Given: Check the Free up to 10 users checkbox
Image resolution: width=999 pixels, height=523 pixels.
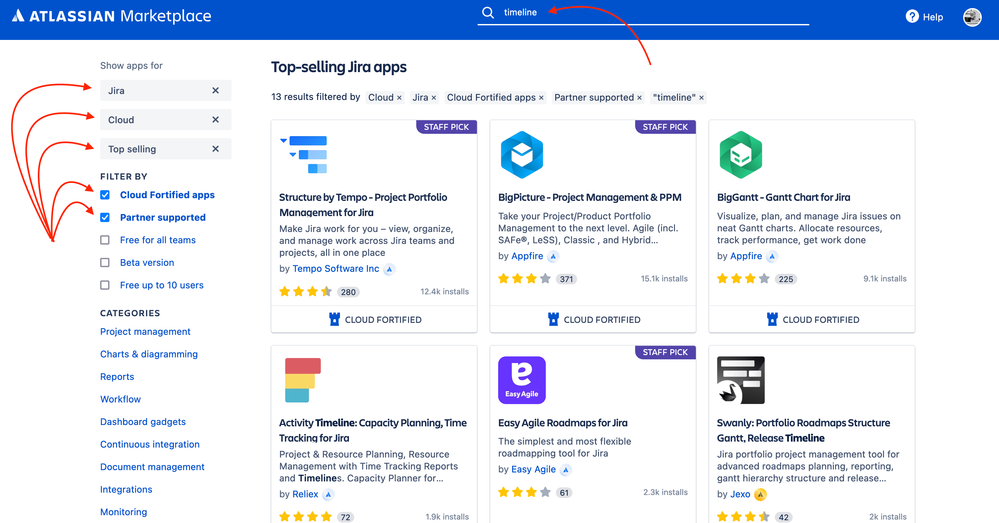Looking at the screenshot, I should (x=105, y=285).
